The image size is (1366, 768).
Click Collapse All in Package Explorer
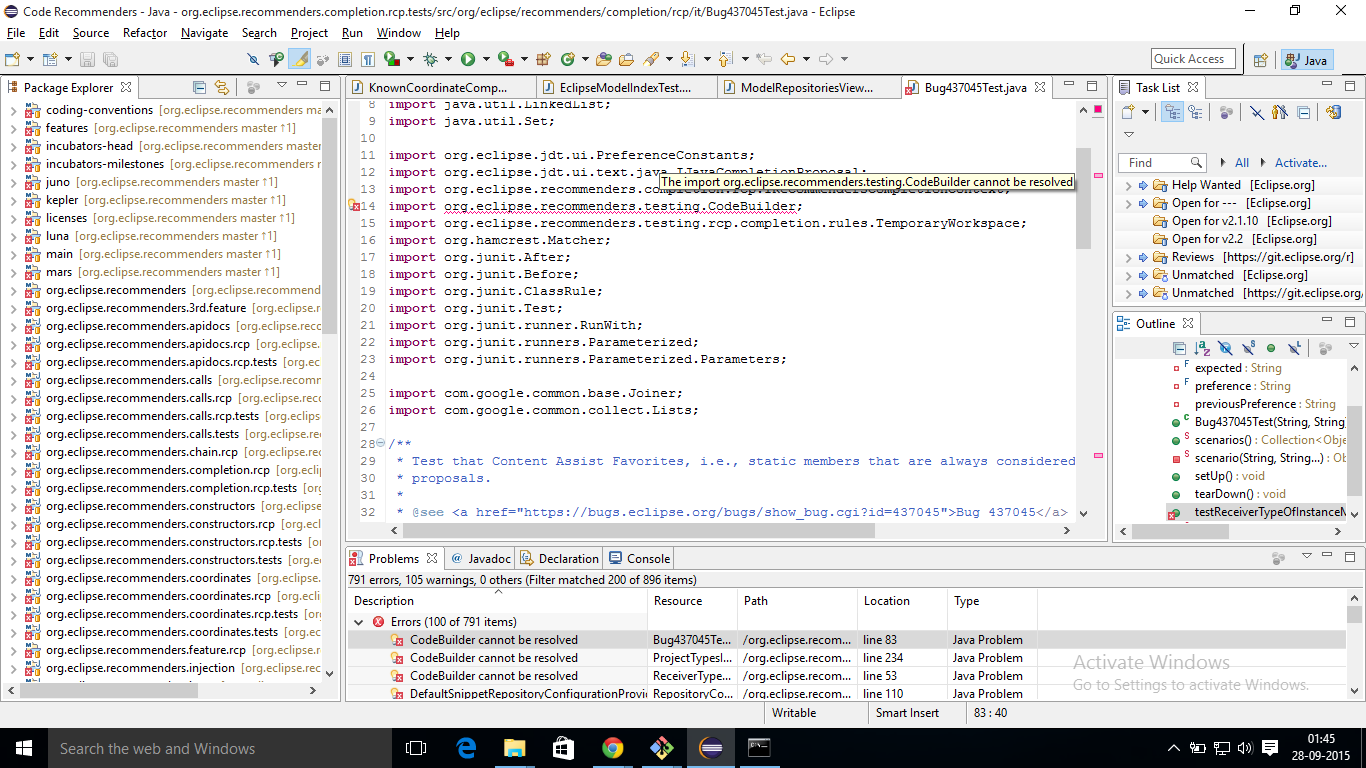(199, 87)
